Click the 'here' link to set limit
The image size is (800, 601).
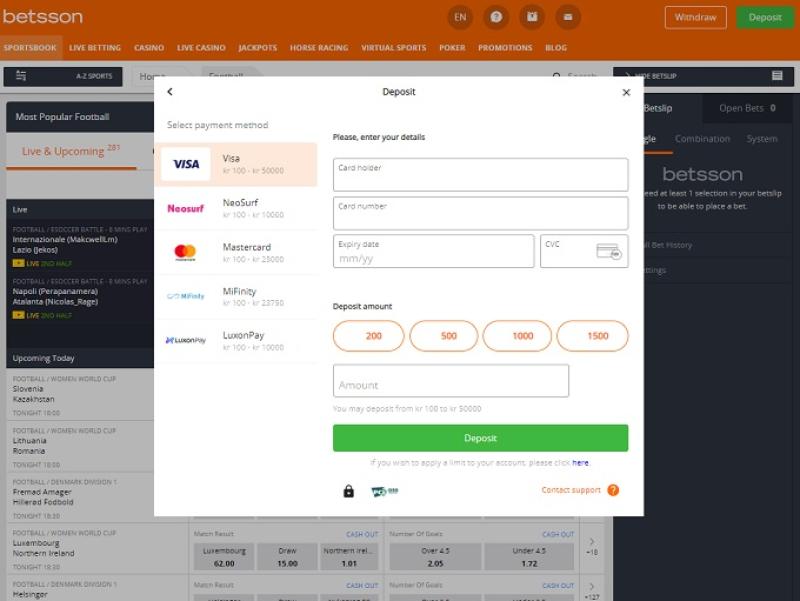pos(580,463)
